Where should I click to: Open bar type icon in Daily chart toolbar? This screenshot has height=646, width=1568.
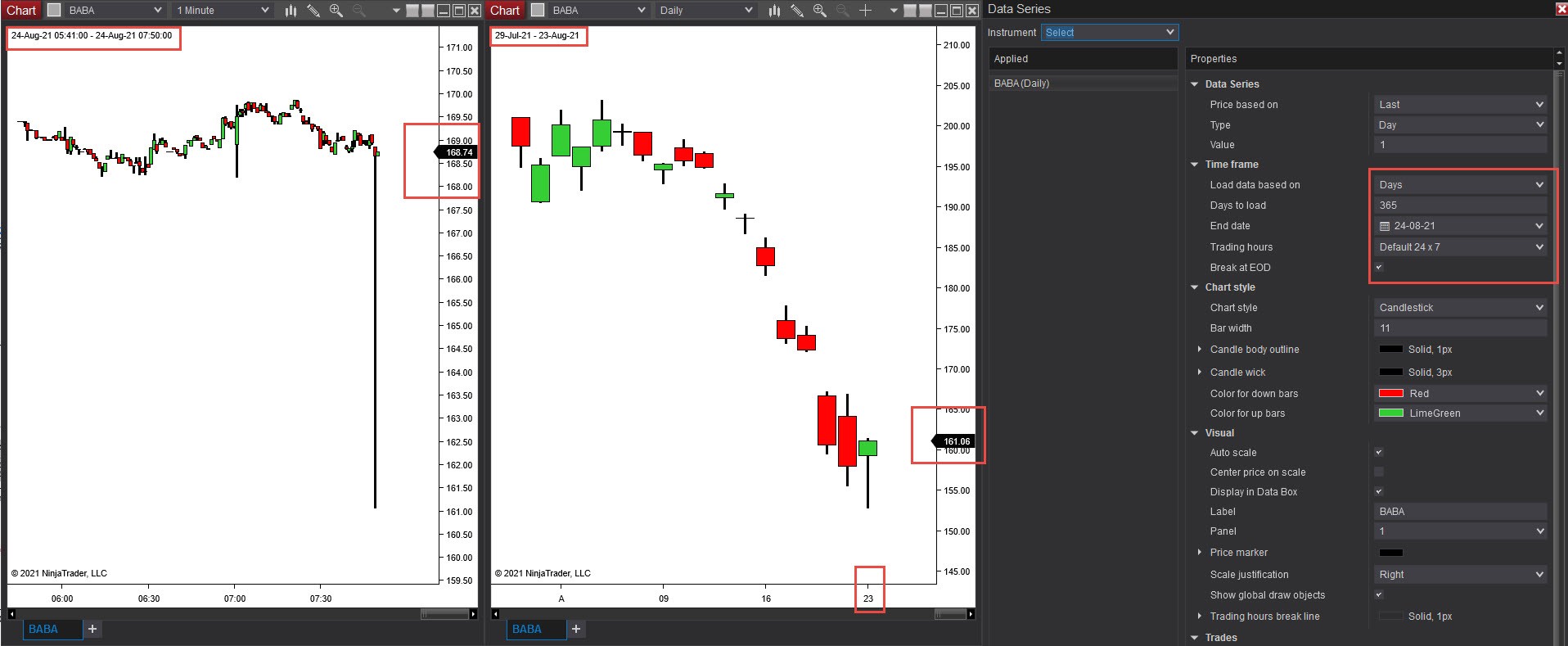(774, 11)
